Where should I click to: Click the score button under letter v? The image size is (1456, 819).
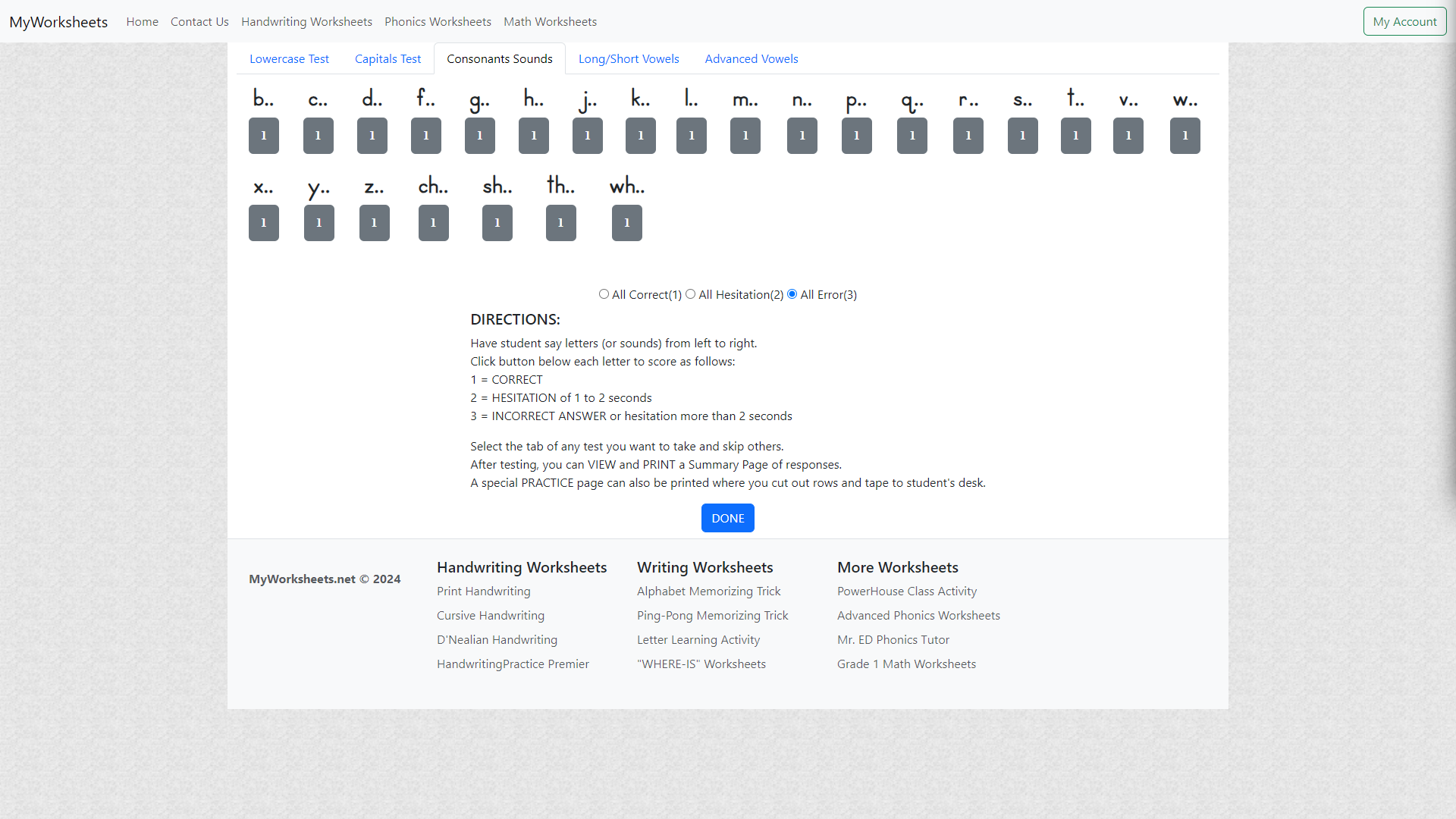(x=1128, y=136)
